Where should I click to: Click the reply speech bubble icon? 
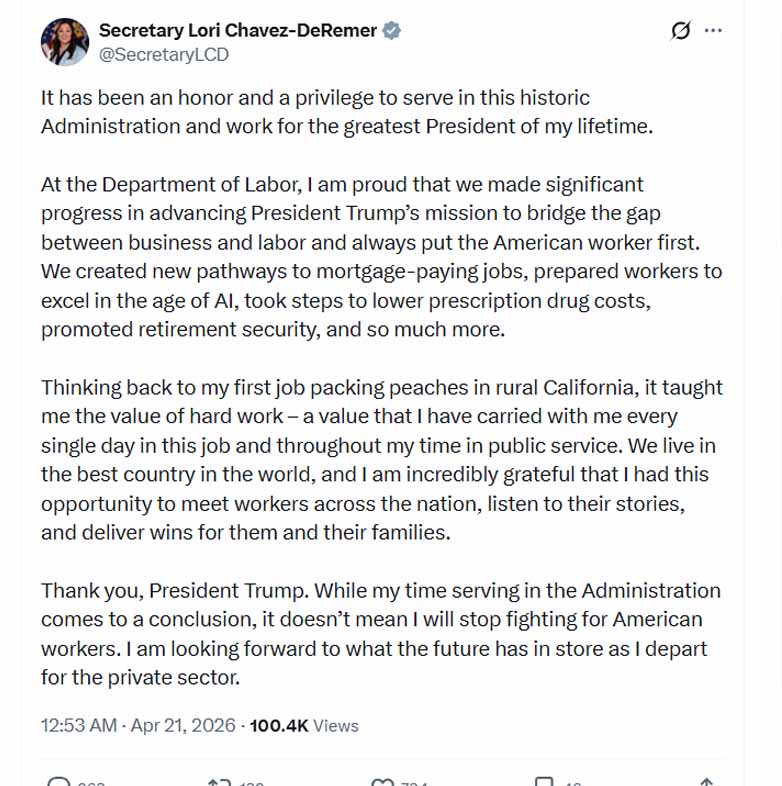pos(60,782)
